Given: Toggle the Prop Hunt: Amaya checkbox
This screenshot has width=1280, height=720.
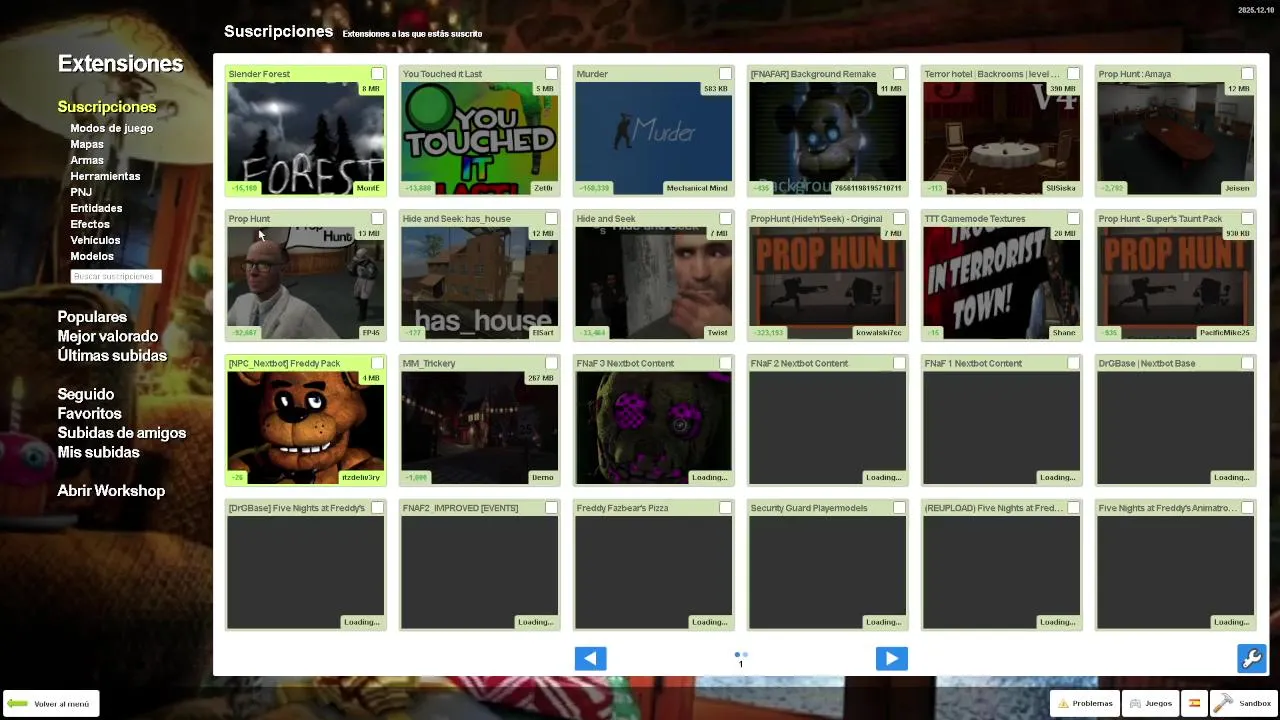Looking at the screenshot, I should [1247, 74].
